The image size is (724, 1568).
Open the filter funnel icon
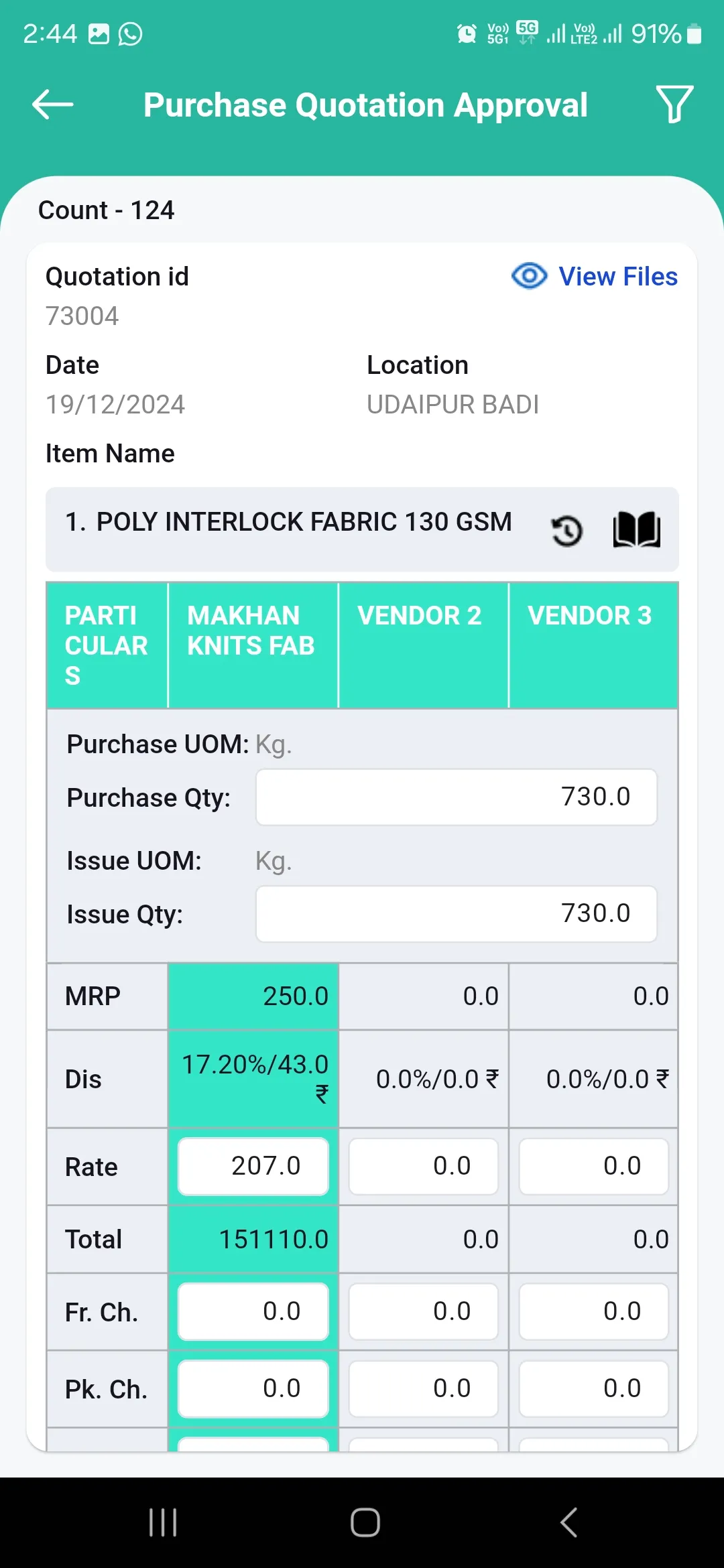pos(674,105)
